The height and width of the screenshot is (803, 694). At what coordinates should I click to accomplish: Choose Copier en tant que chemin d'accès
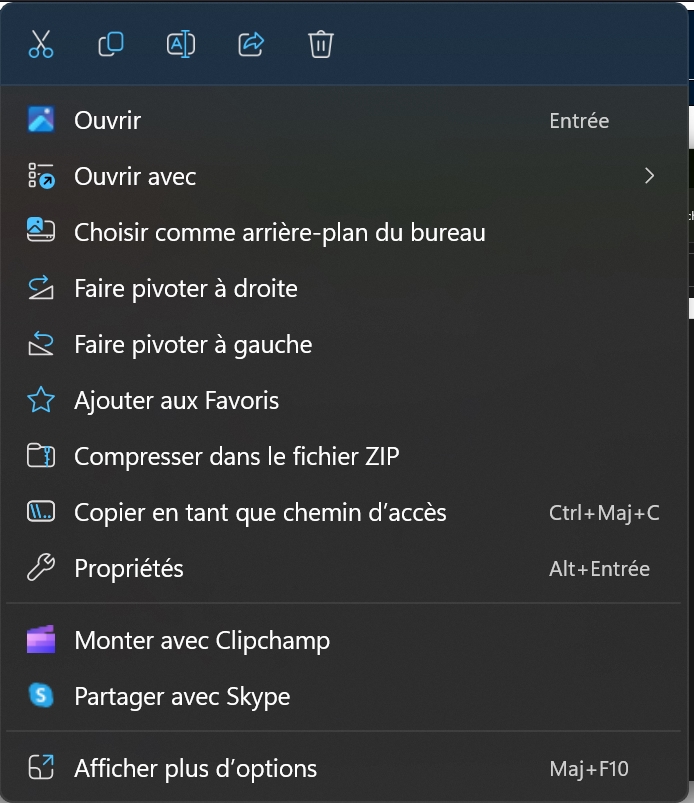[x=260, y=513]
